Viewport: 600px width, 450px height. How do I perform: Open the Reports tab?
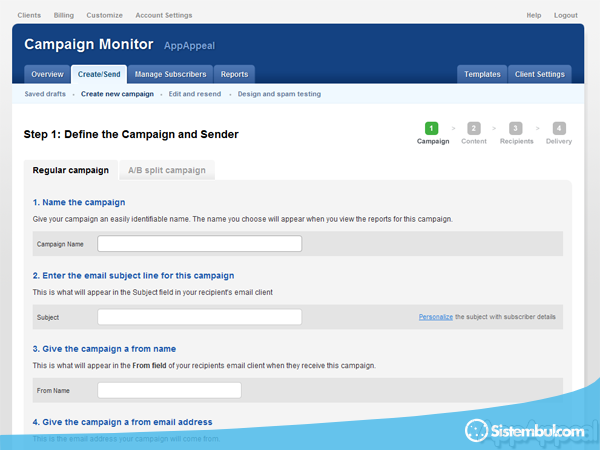[234, 74]
